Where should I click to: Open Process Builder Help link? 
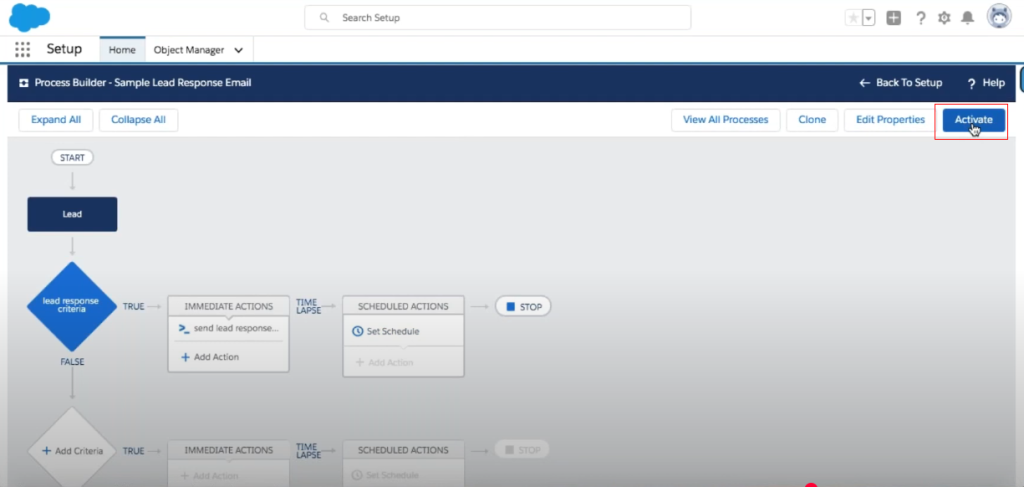pos(986,83)
